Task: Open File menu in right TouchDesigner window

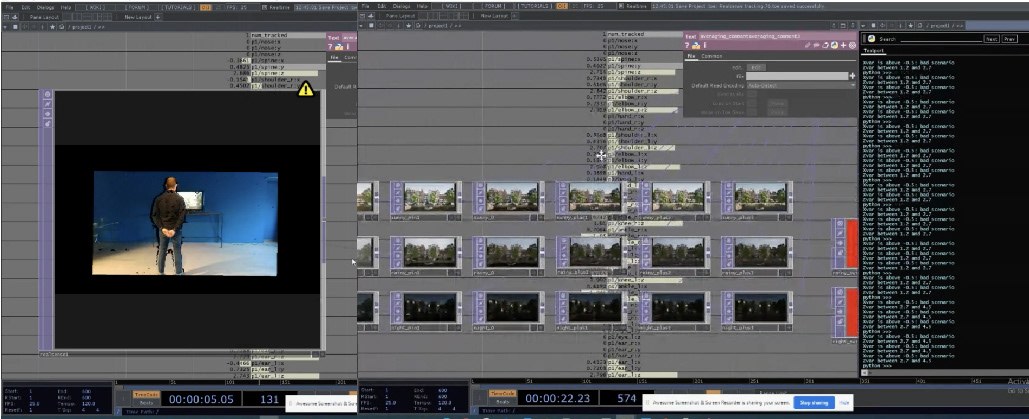Action: 366,6
